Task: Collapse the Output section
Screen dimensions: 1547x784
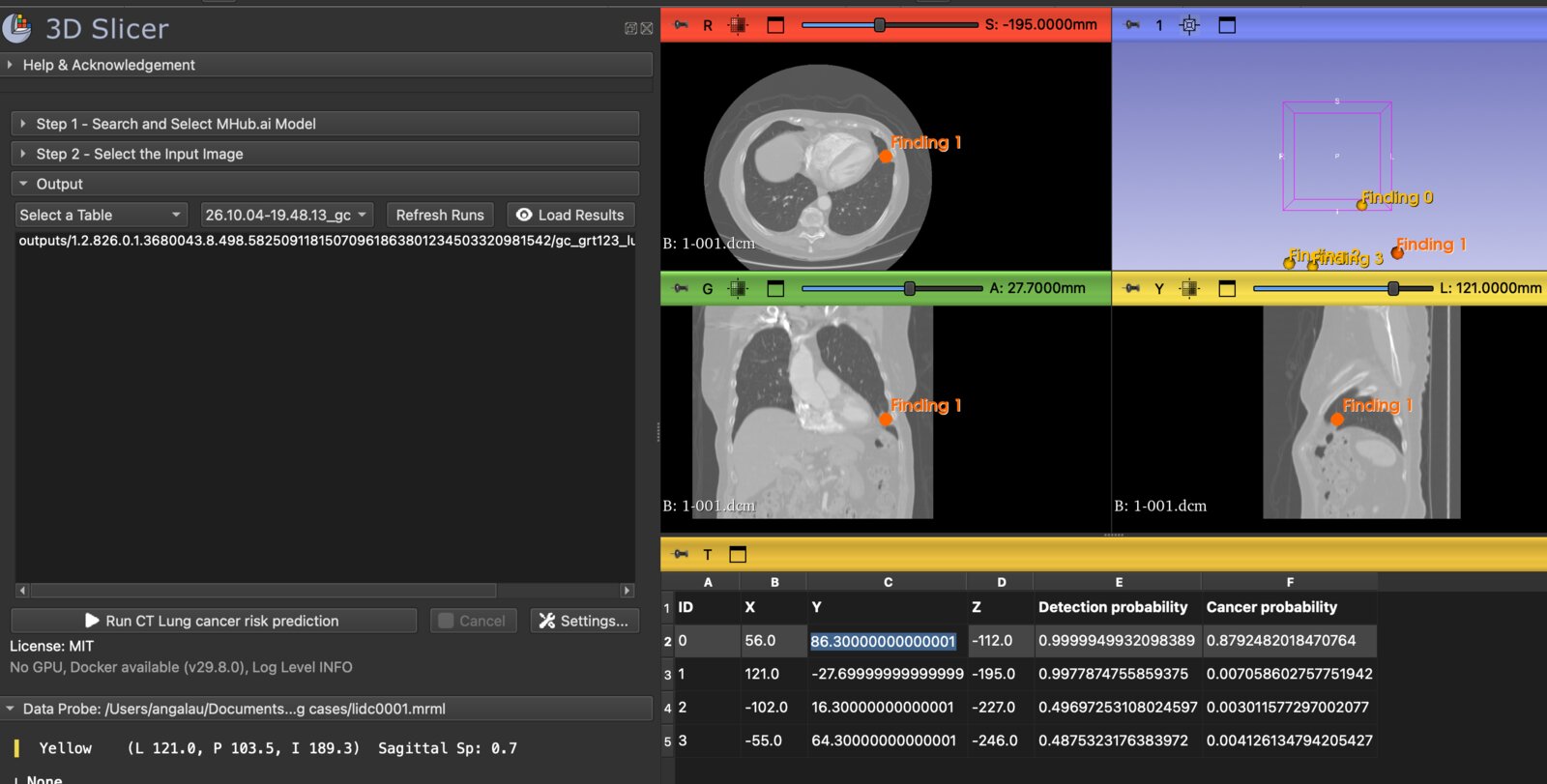Action: click(325, 184)
